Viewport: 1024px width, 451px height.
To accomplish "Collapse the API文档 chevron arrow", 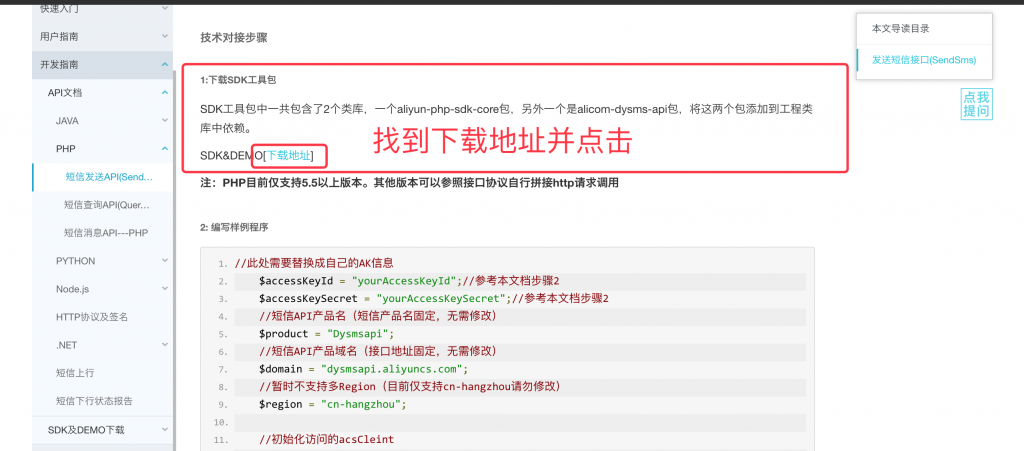I will [165, 93].
